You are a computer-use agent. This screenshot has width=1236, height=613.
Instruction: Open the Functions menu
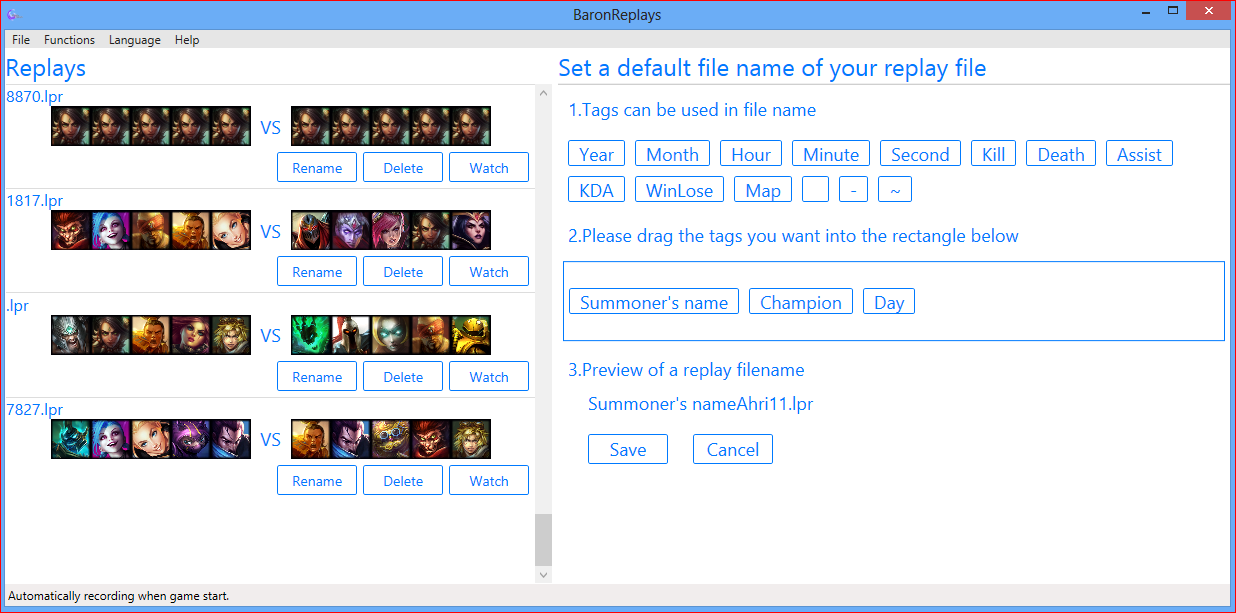click(69, 40)
